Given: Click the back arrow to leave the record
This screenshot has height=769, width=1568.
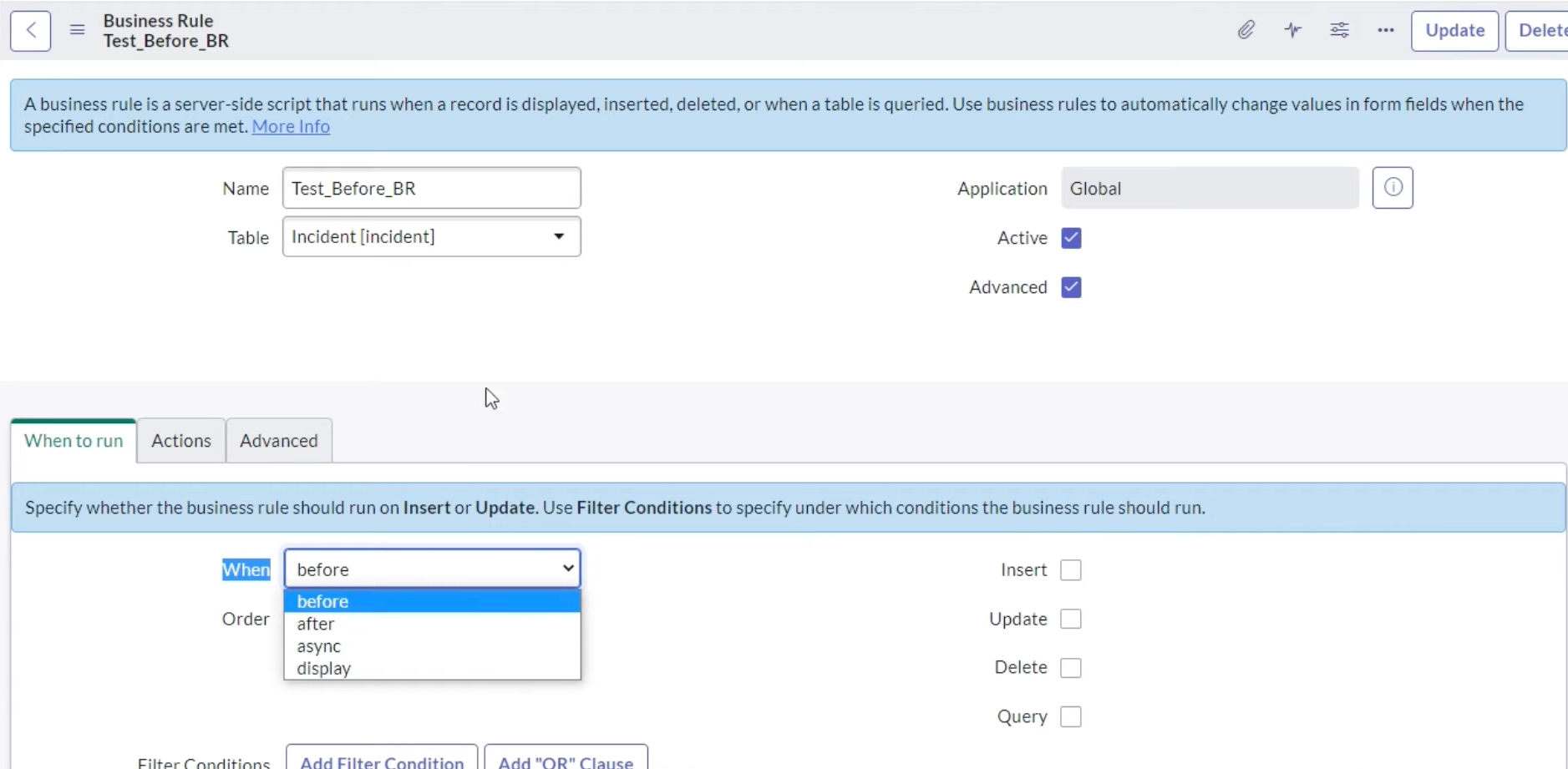Looking at the screenshot, I should point(29,30).
